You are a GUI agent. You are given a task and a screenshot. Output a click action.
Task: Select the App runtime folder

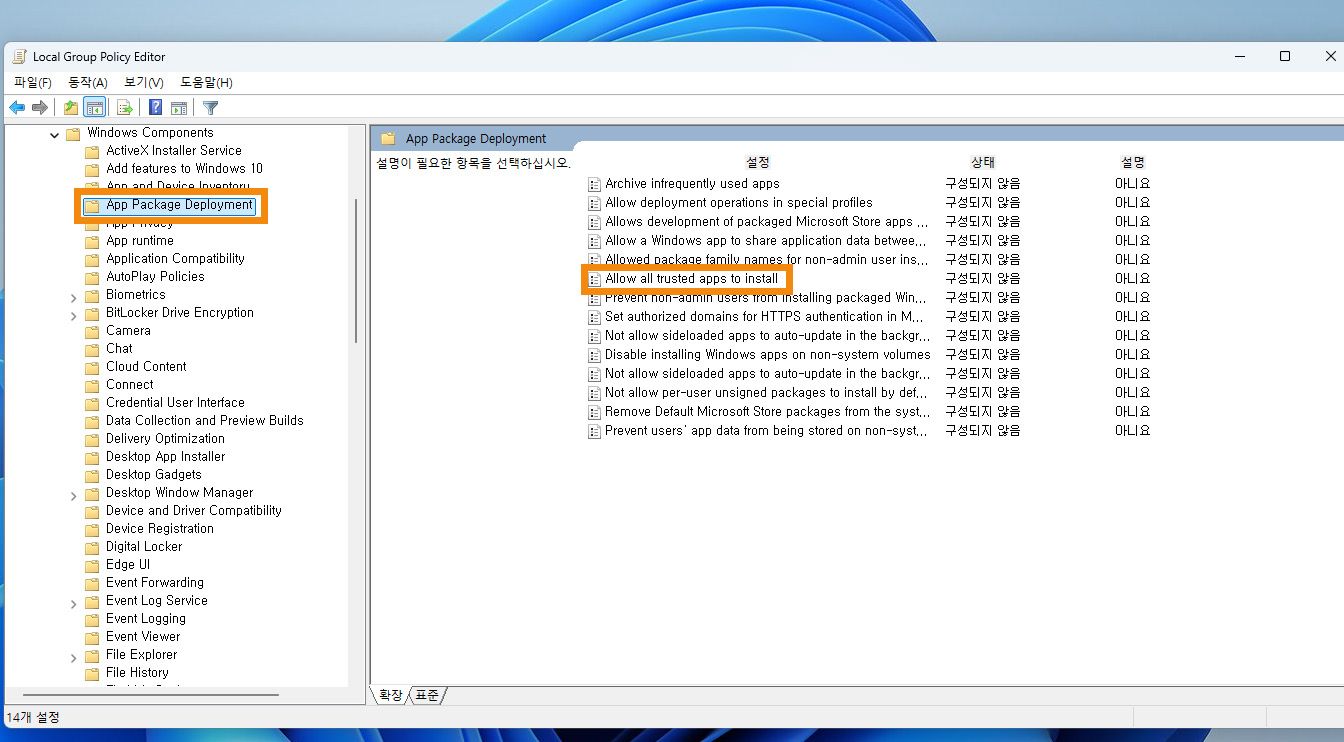click(x=140, y=241)
